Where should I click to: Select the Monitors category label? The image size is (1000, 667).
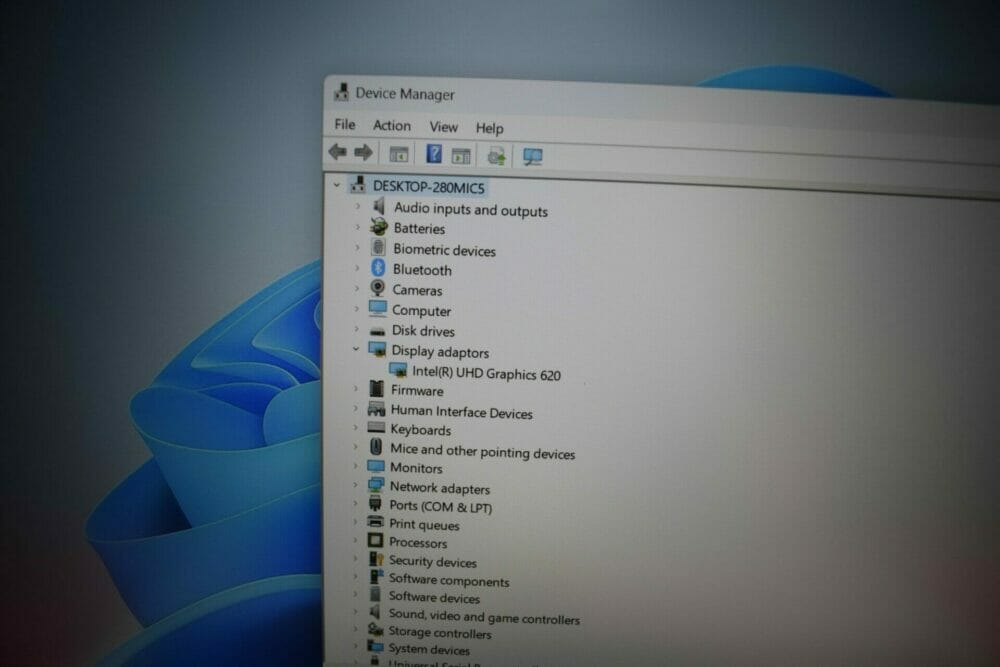[416, 467]
